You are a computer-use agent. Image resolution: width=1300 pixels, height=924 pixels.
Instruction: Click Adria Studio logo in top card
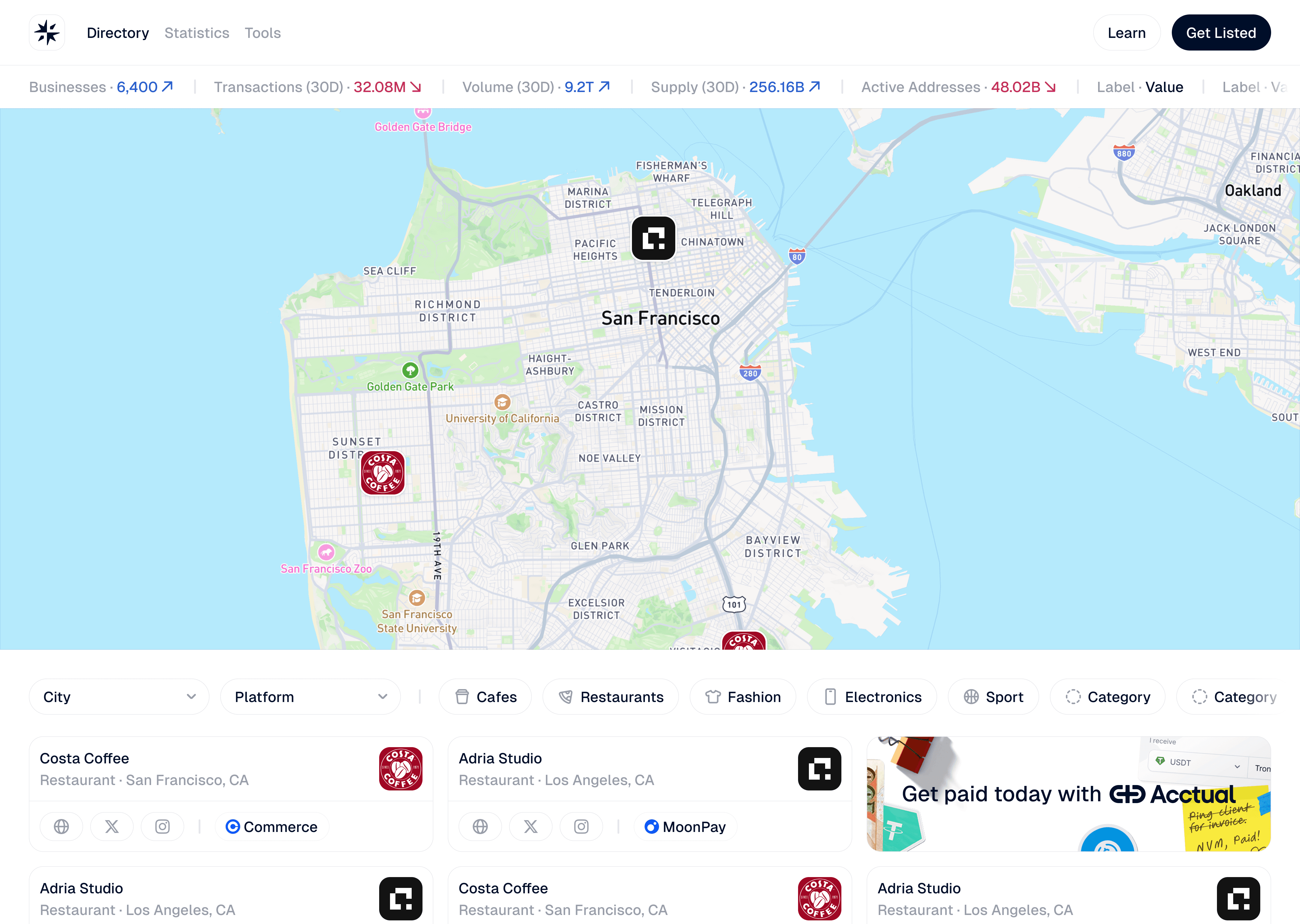pyautogui.click(x=820, y=769)
